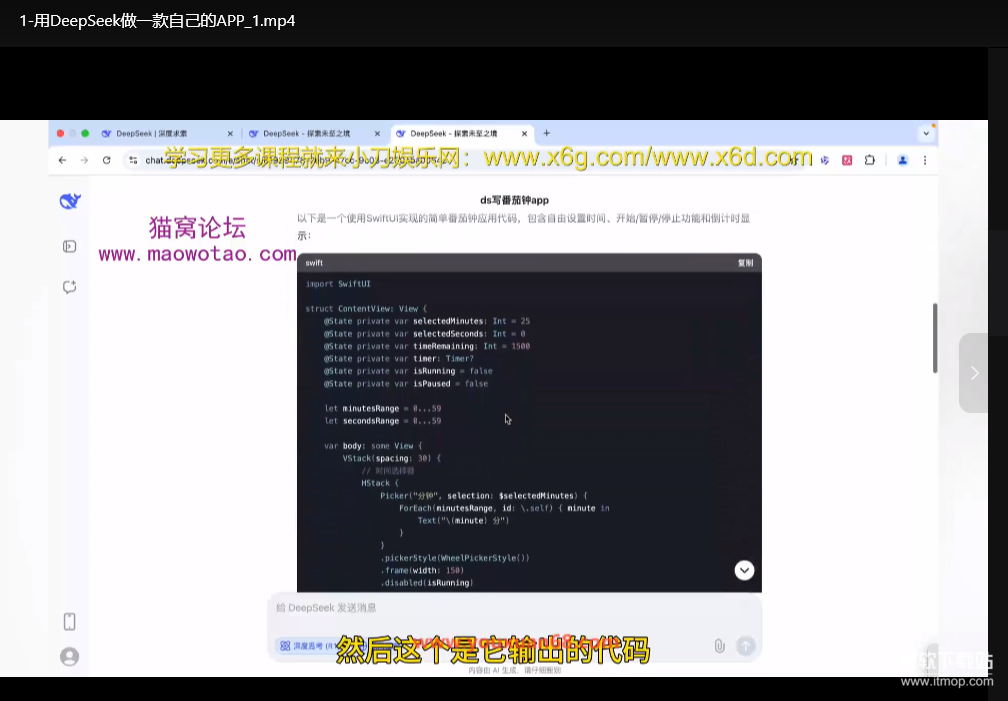Switch to the 'DeepSeek | 深度求索' tab
The image size is (1008, 701).
[167, 134]
